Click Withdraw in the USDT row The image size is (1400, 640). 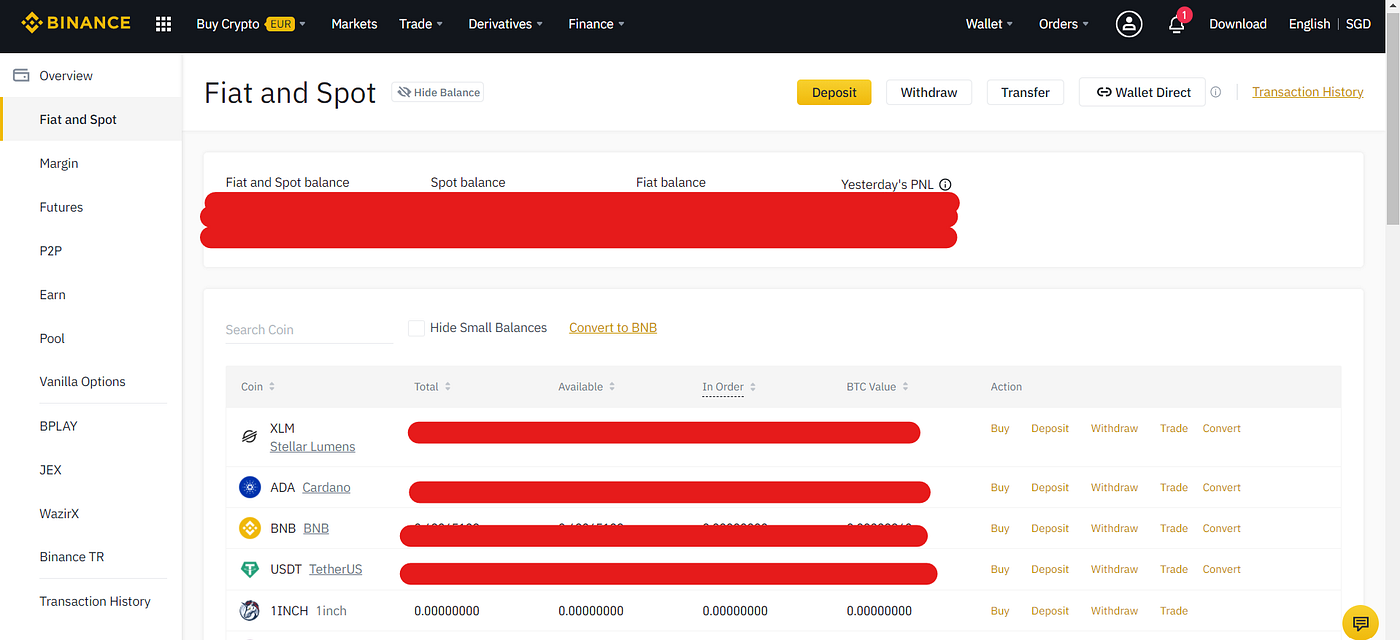[1114, 569]
